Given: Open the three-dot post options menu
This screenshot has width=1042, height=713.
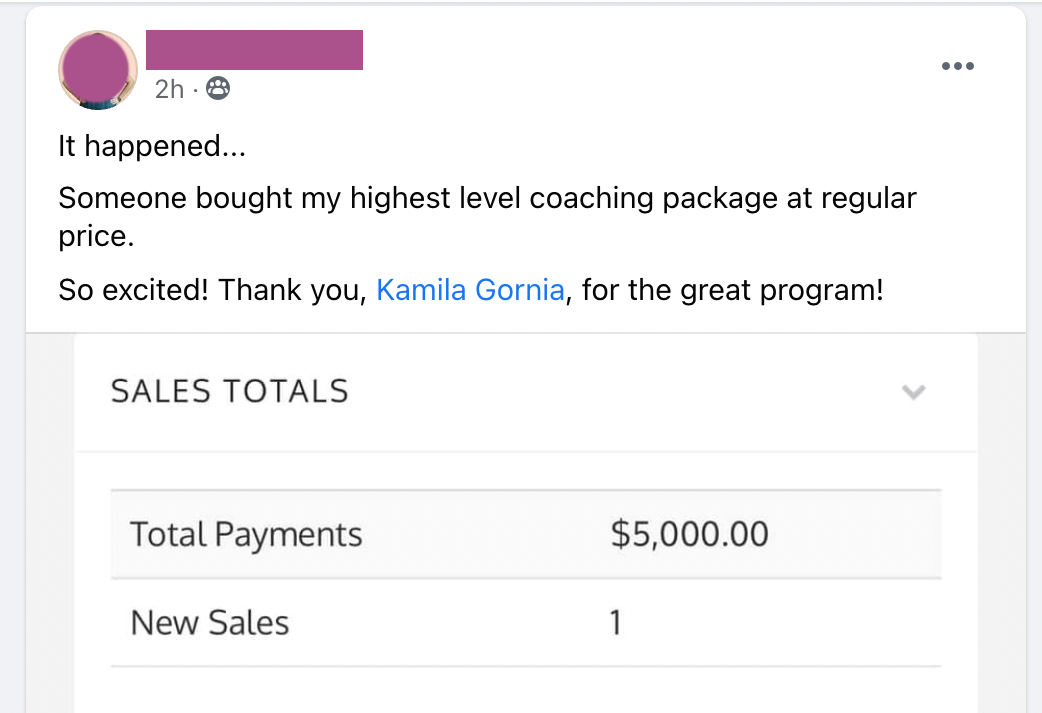Looking at the screenshot, I should (x=957, y=66).
